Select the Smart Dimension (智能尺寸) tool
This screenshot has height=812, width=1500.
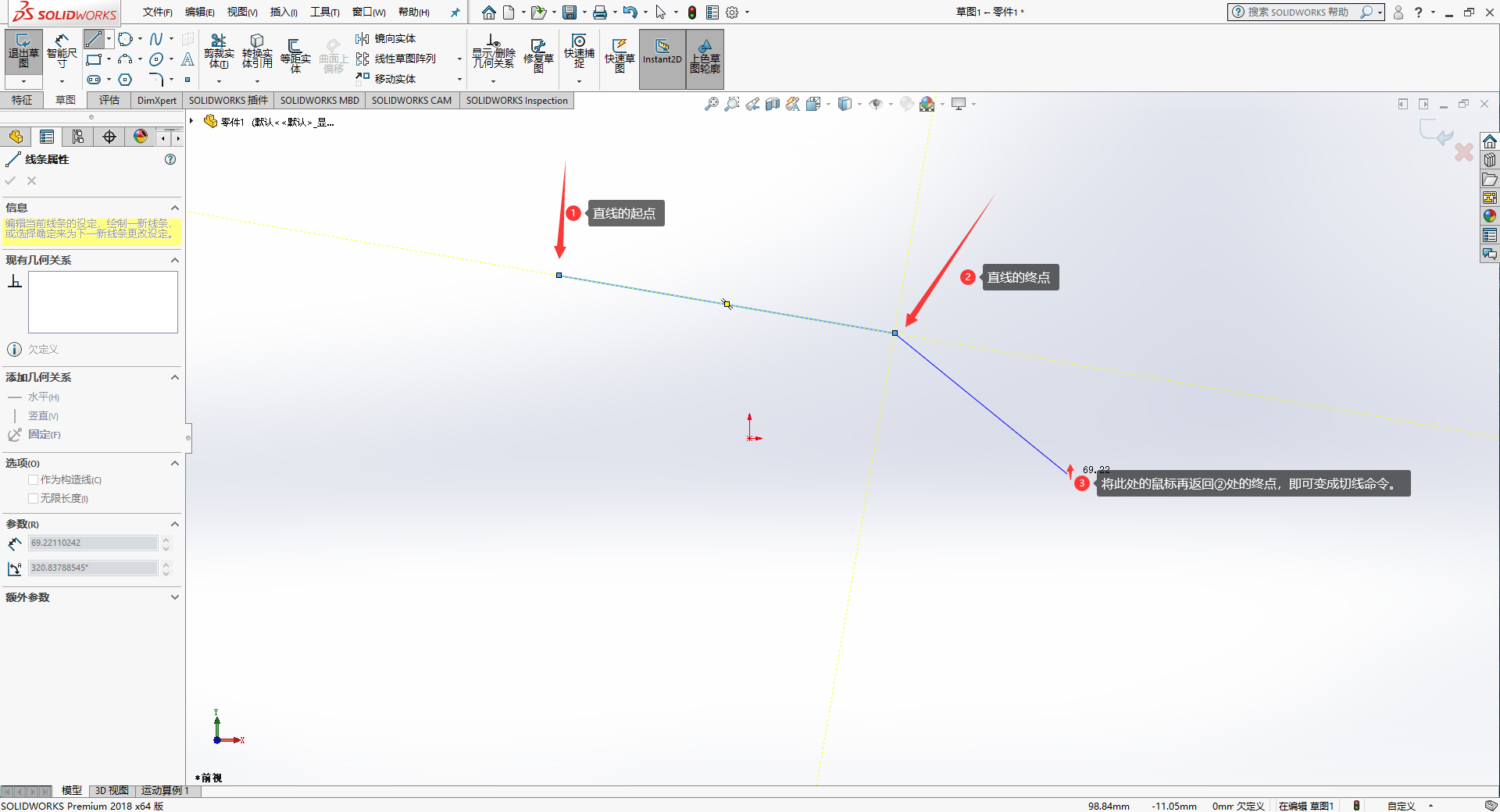click(62, 51)
